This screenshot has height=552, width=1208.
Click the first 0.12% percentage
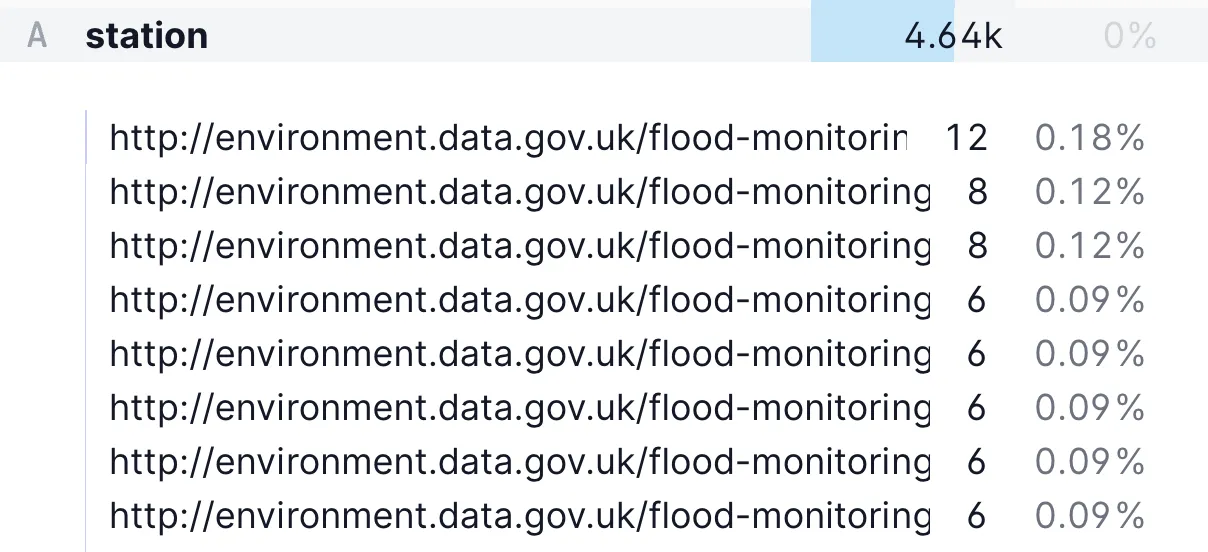[1089, 192]
